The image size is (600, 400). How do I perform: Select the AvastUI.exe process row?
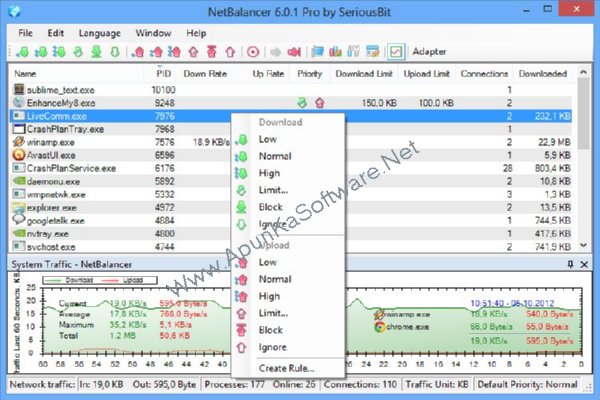(291, 155)
